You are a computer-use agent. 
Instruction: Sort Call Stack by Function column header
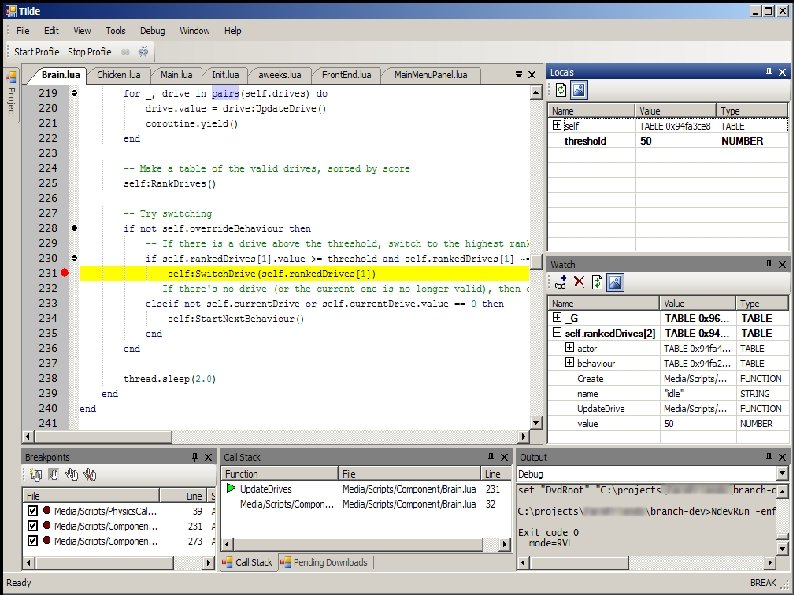click(x=280, y=473)
